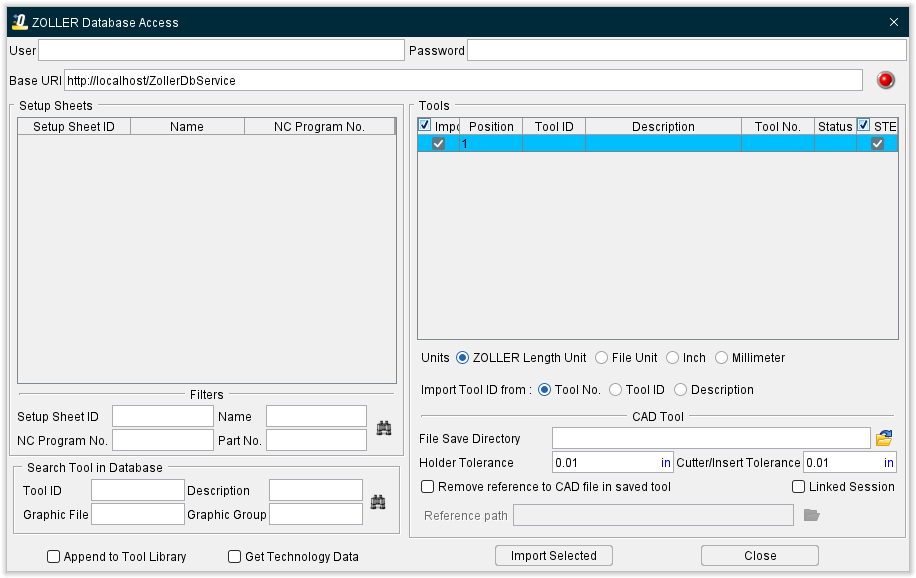This screenshot has width=916, height=578.
Task: Sort by NC Program No. column header
Action: [x=320, y=126]
